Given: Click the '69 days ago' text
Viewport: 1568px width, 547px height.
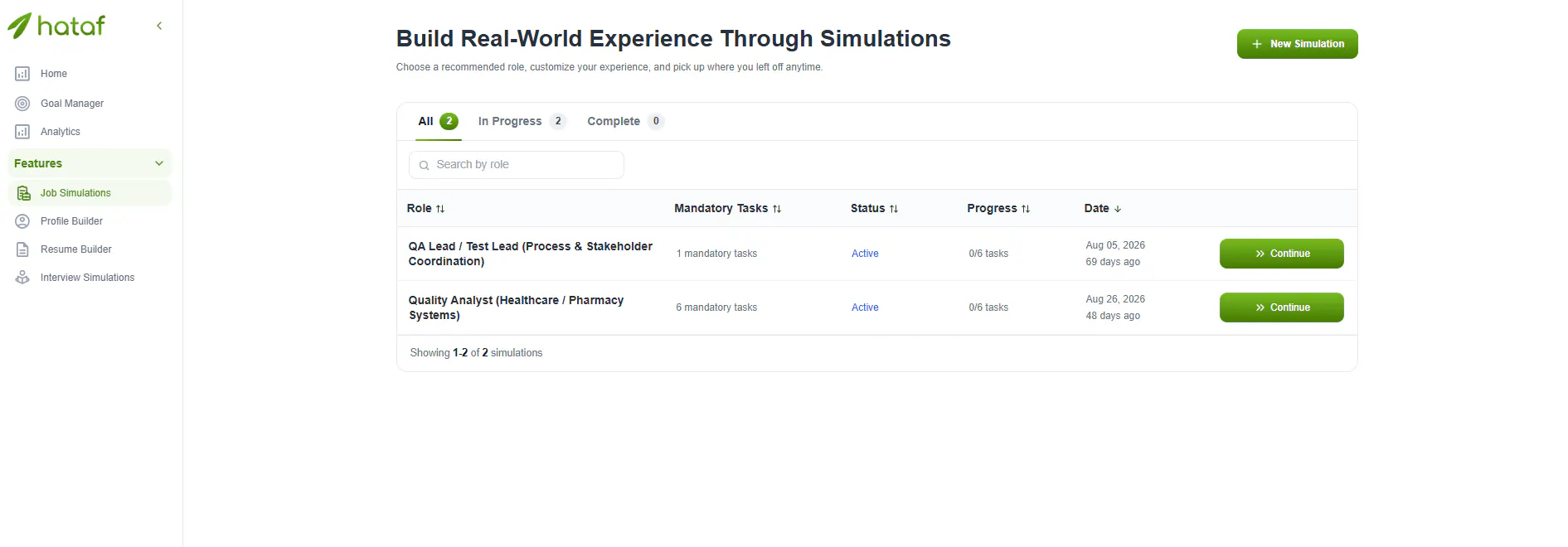Looking at the screenshot, I should [1113, 262].
